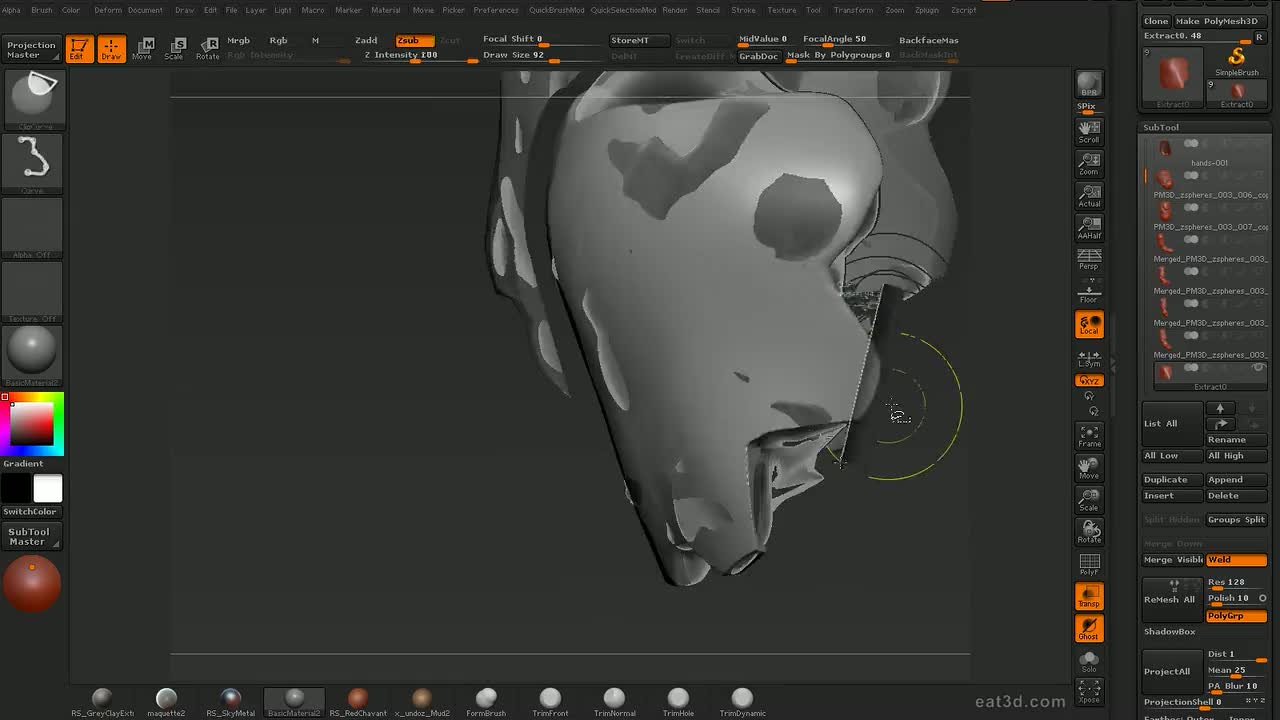The image size is (1280, 720).
Task: Pick a color in the color picker square
Action: coord(32,424)
